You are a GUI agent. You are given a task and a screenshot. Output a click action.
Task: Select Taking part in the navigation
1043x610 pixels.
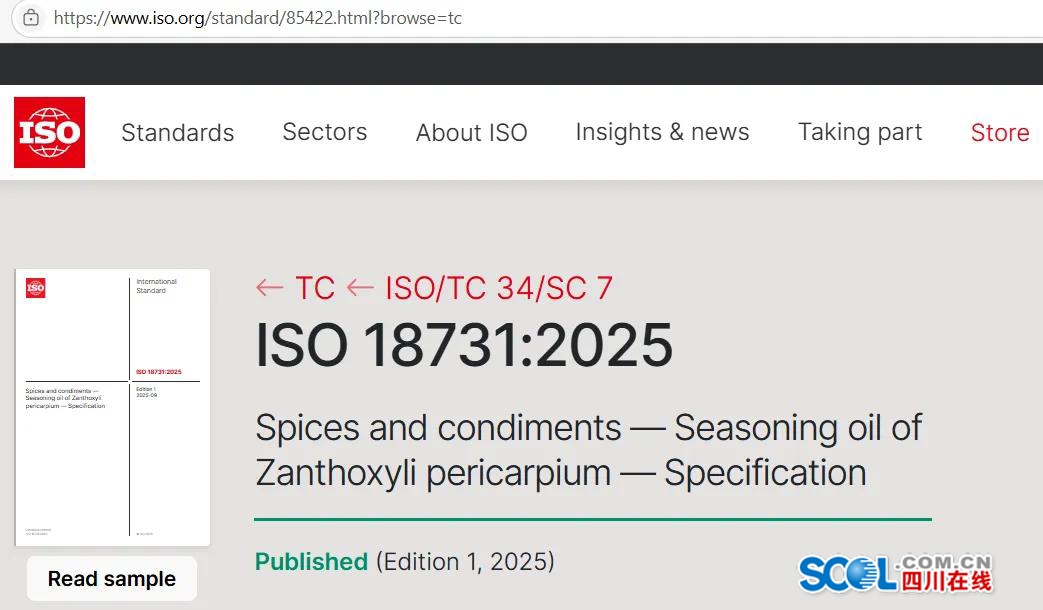point(859,133)
